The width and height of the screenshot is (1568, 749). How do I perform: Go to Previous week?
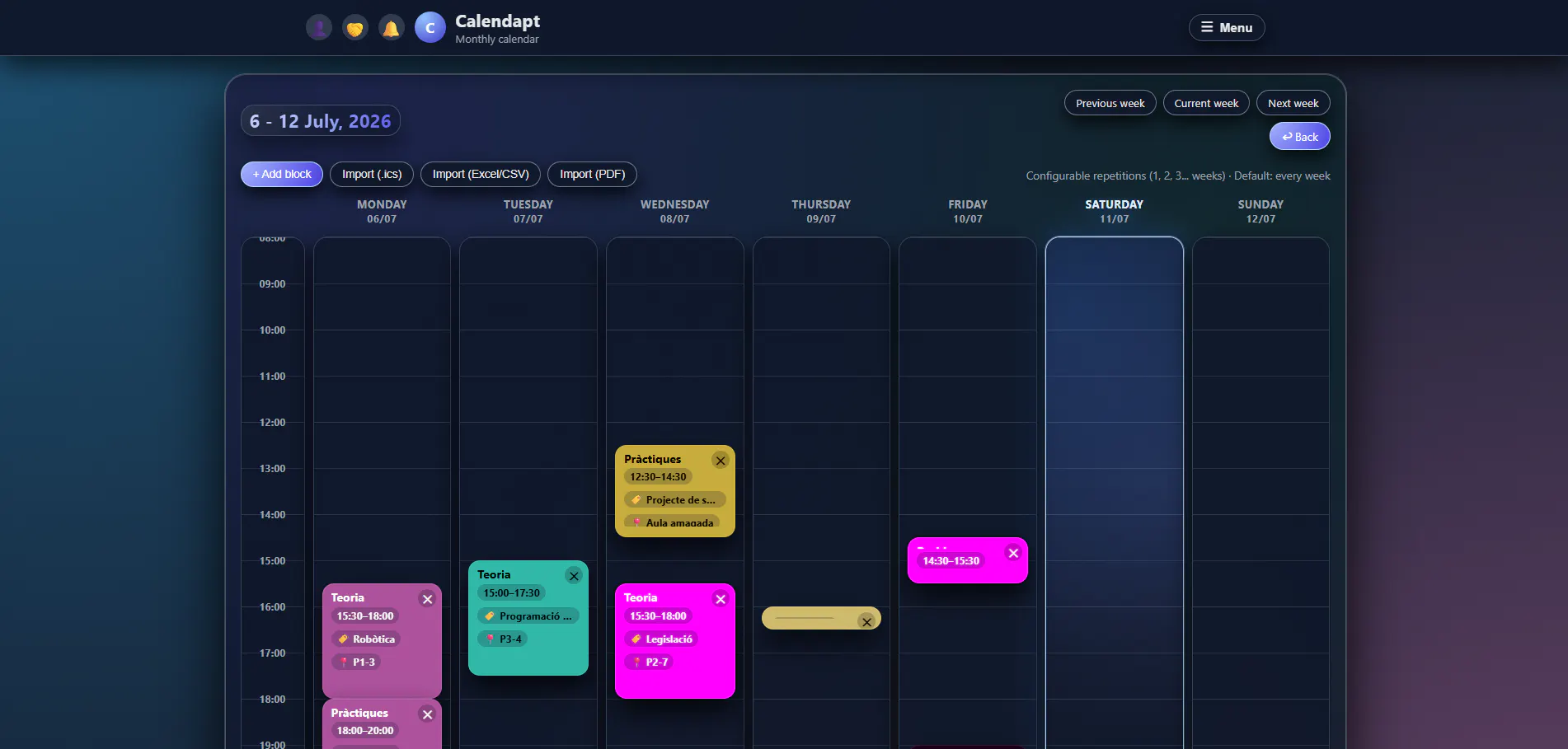1110,103
